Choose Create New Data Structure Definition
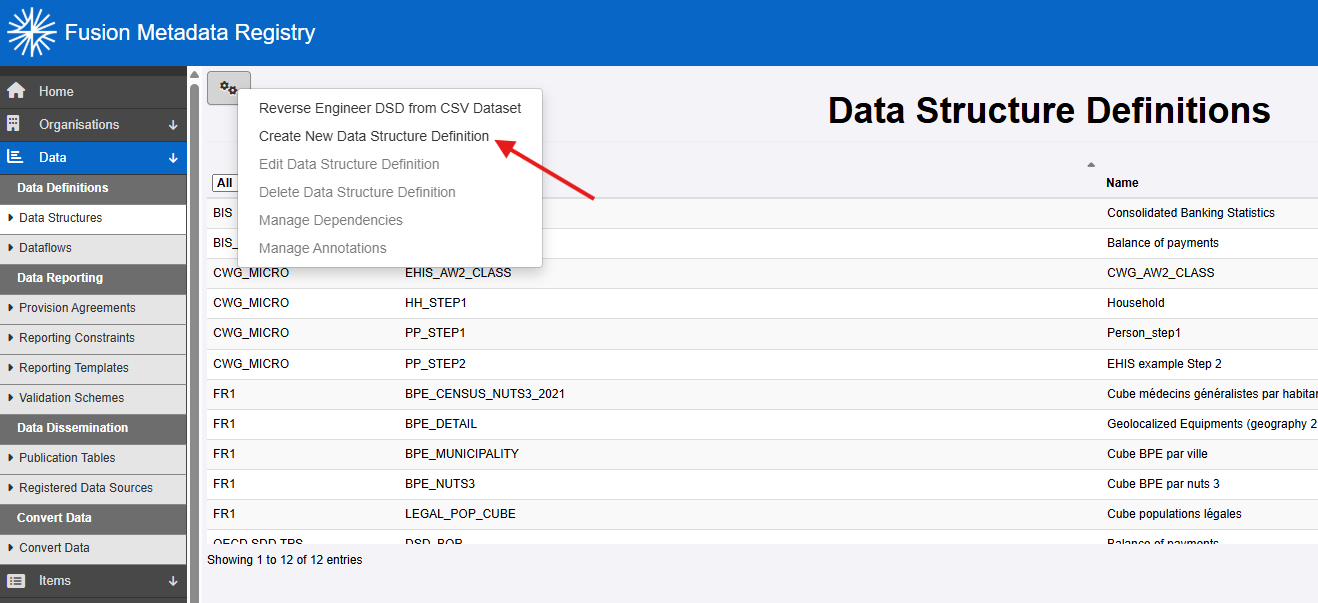Screen dimensions: 1318x603 click(390, 136)
